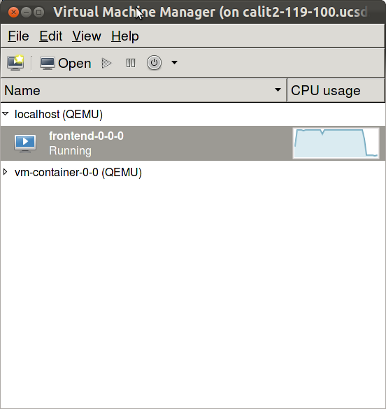
Task: Select the vm-container-0-0 (QEMU) entry
Action: pos(78,172)
